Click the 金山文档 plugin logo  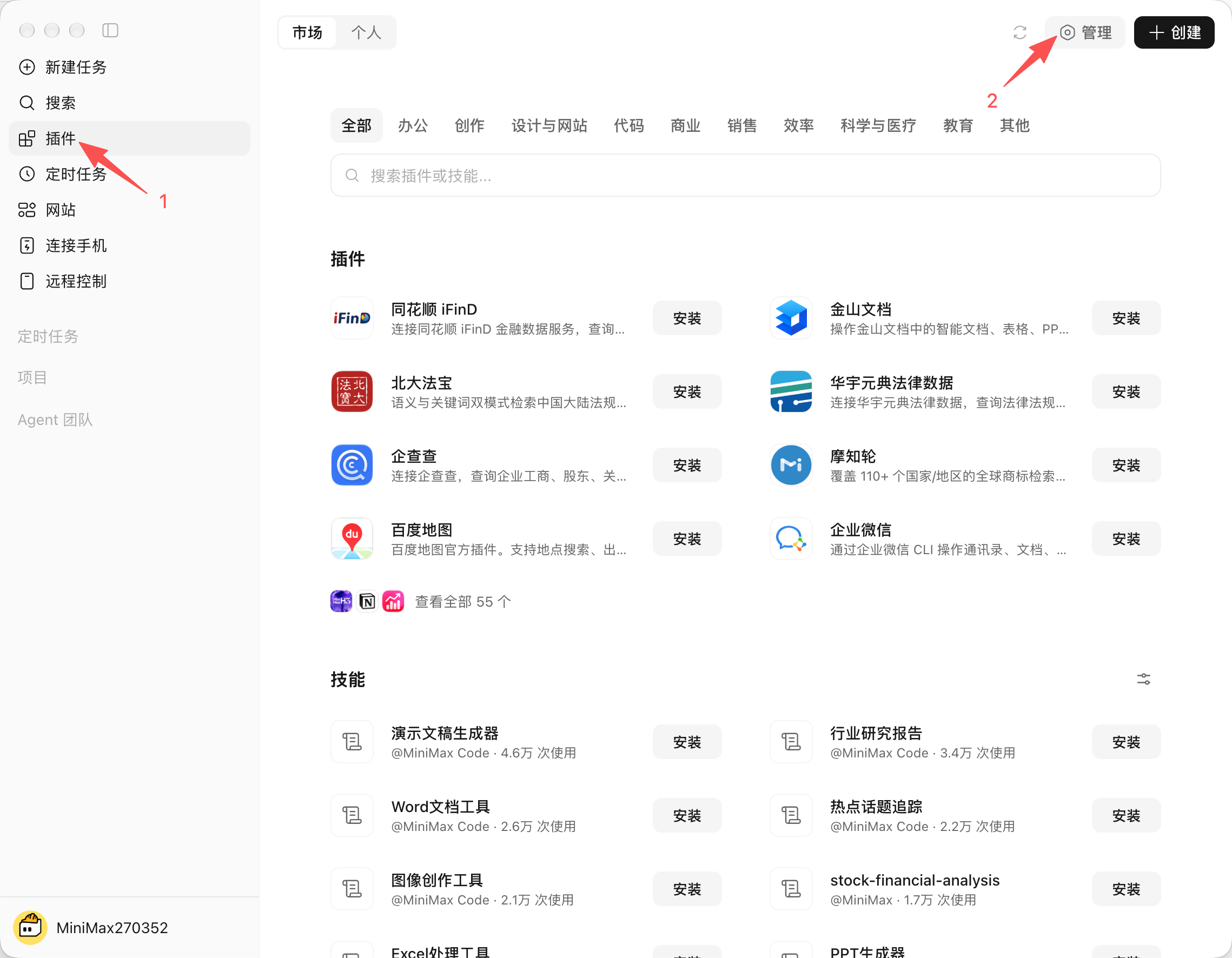[x=791, y=318]
